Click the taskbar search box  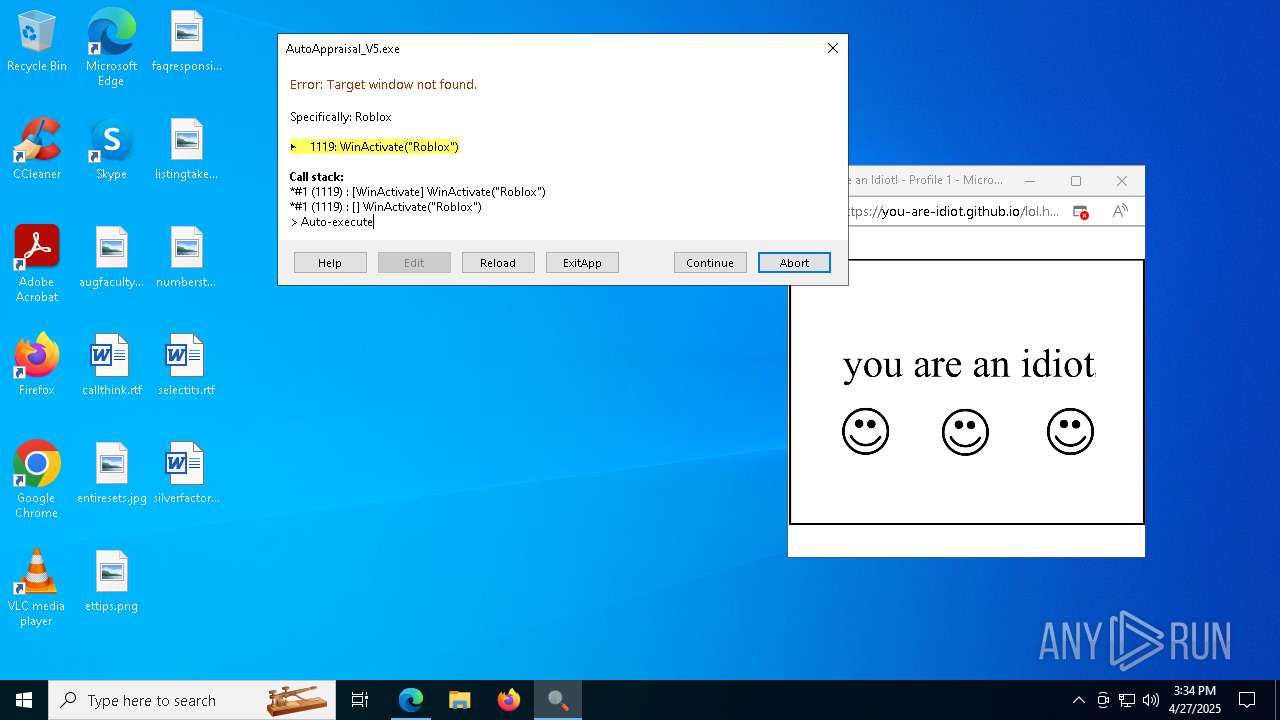pos(192,700)
